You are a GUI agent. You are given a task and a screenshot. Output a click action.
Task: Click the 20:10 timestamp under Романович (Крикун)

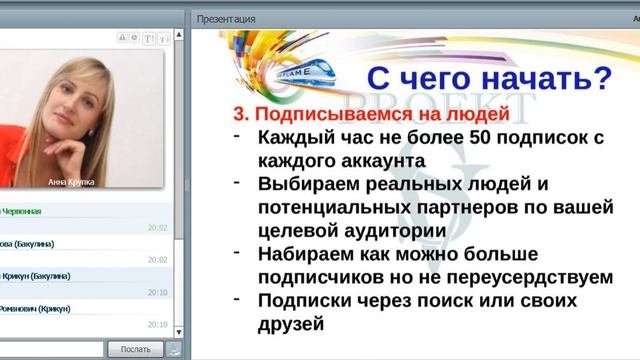tap(158, 324)
